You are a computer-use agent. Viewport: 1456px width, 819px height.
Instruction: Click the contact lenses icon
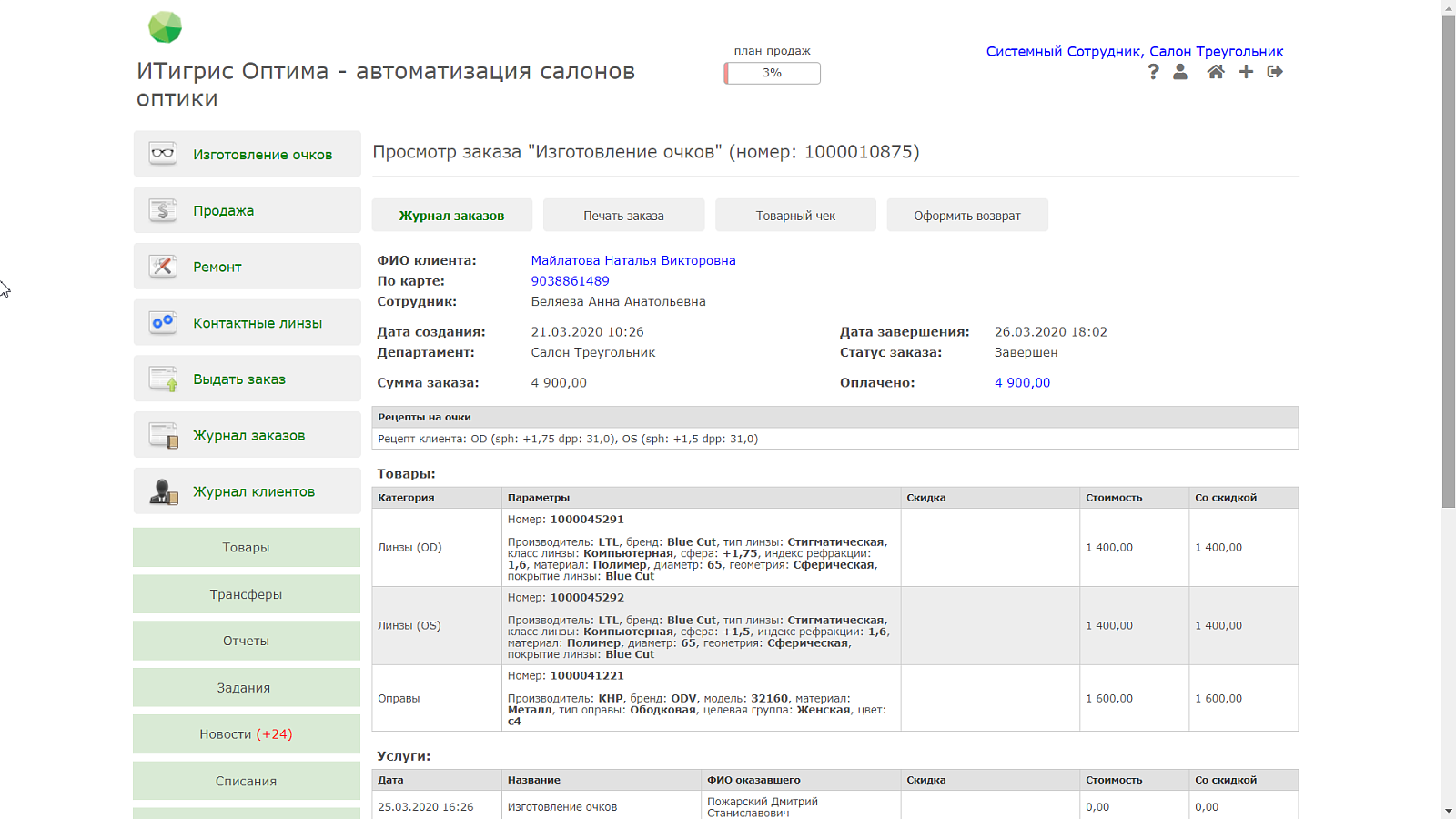coord(163,322)
